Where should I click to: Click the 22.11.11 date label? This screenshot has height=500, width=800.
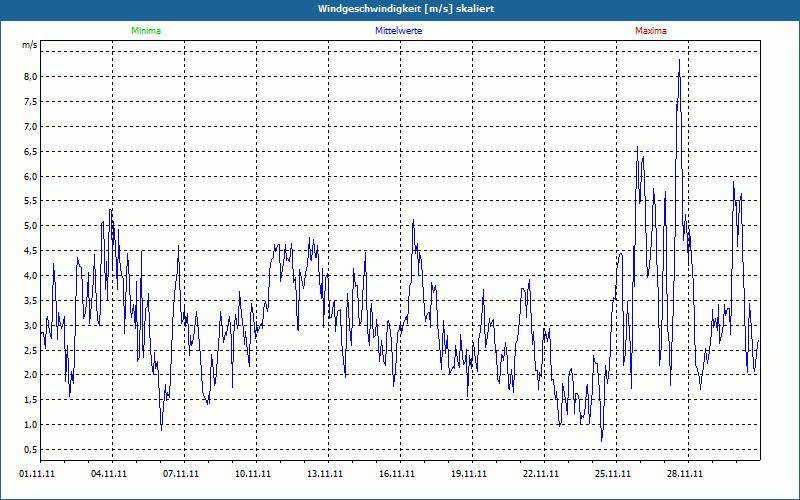pyautogui.click(x=540, y=474)
